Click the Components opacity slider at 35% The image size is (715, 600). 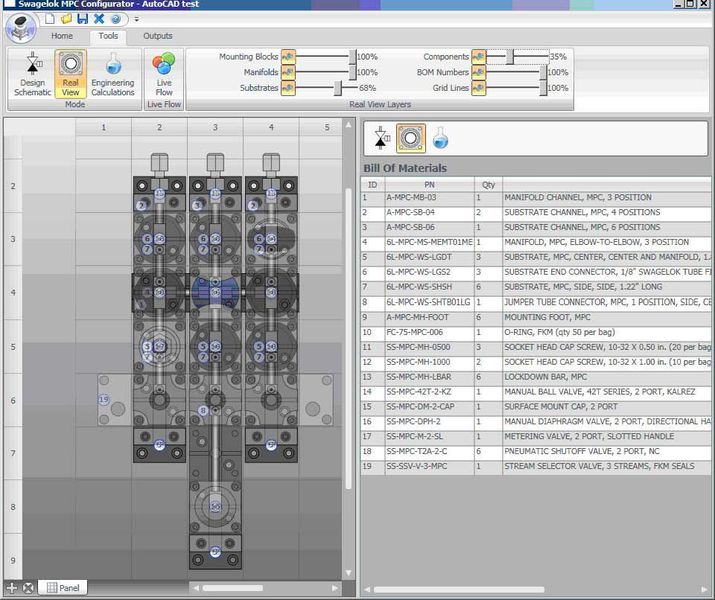510,57
